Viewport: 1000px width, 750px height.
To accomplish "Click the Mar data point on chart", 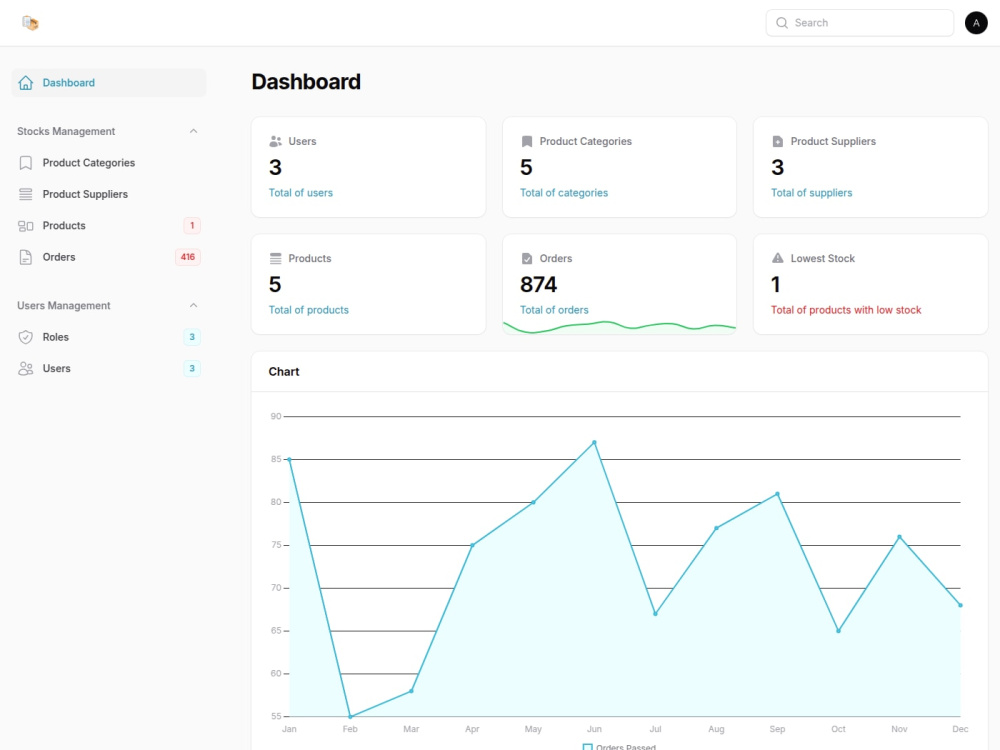I will coord(411,691).
